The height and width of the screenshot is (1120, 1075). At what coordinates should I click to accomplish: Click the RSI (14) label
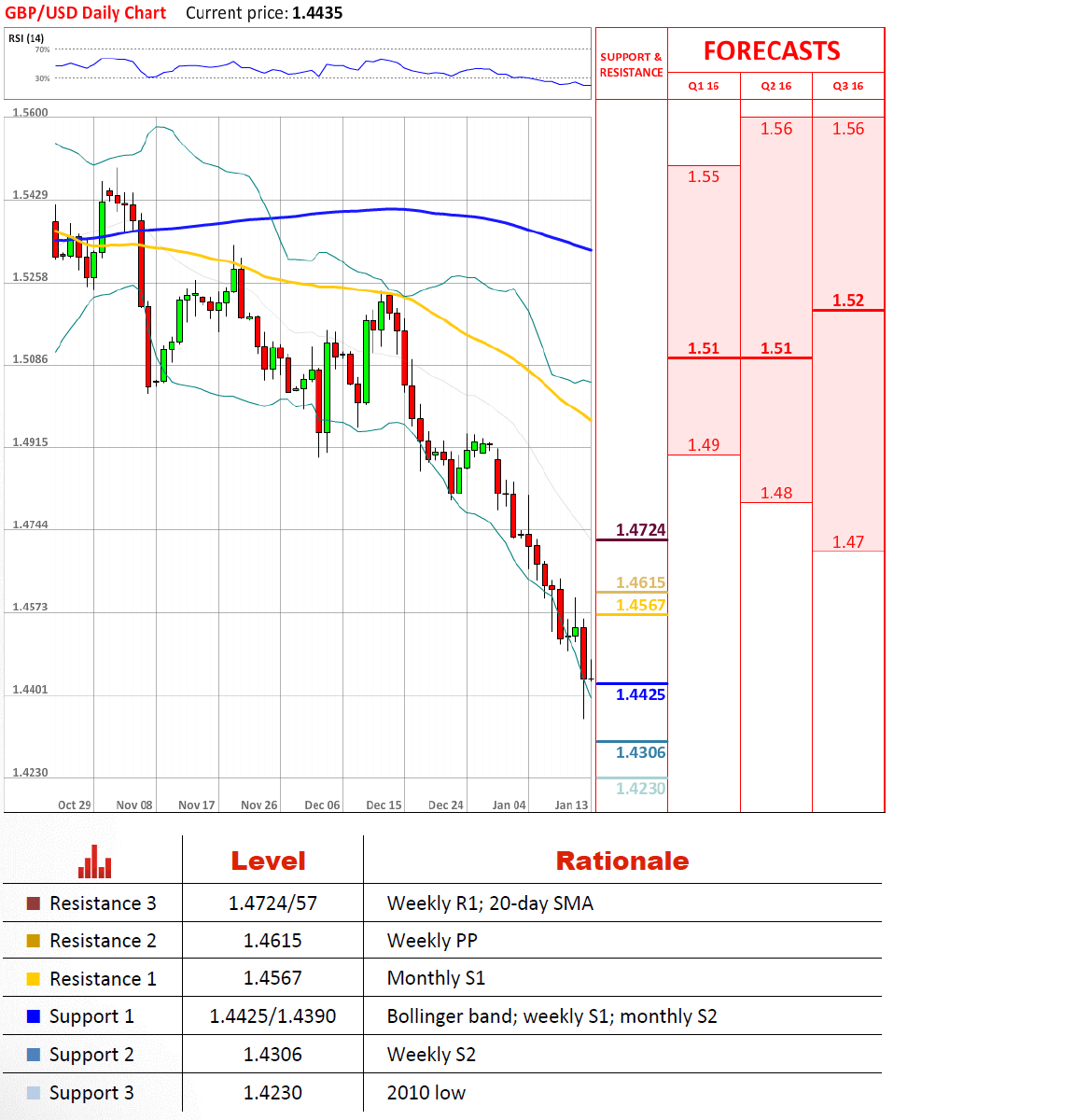[26, 38]
